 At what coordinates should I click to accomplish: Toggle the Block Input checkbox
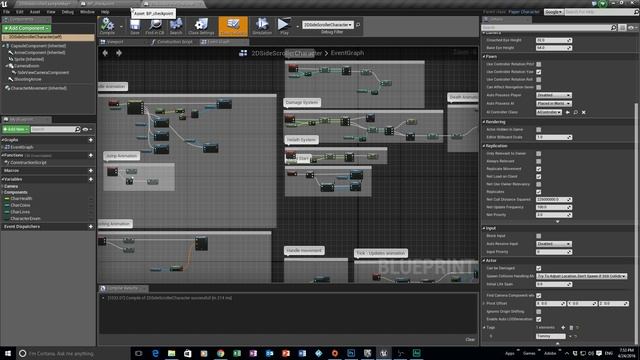539,236
